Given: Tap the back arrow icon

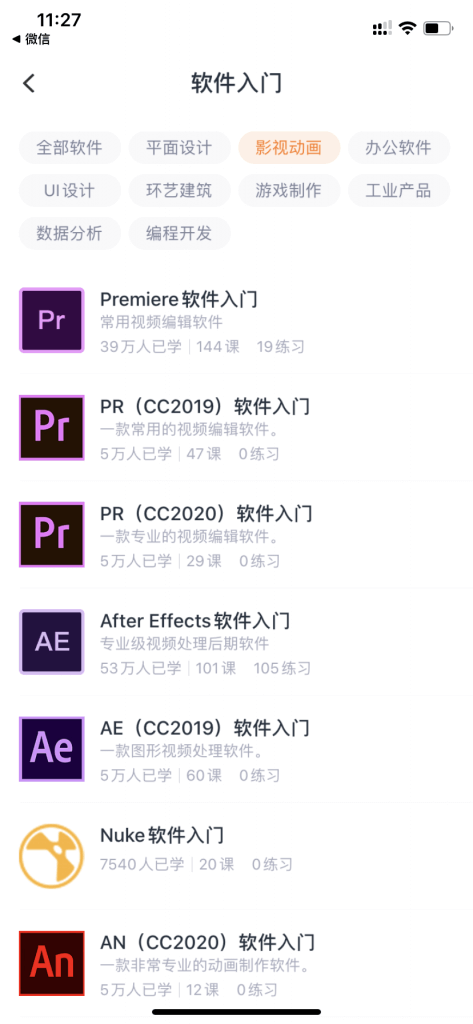Looking at the screenshot, I should tap(29, 84).
